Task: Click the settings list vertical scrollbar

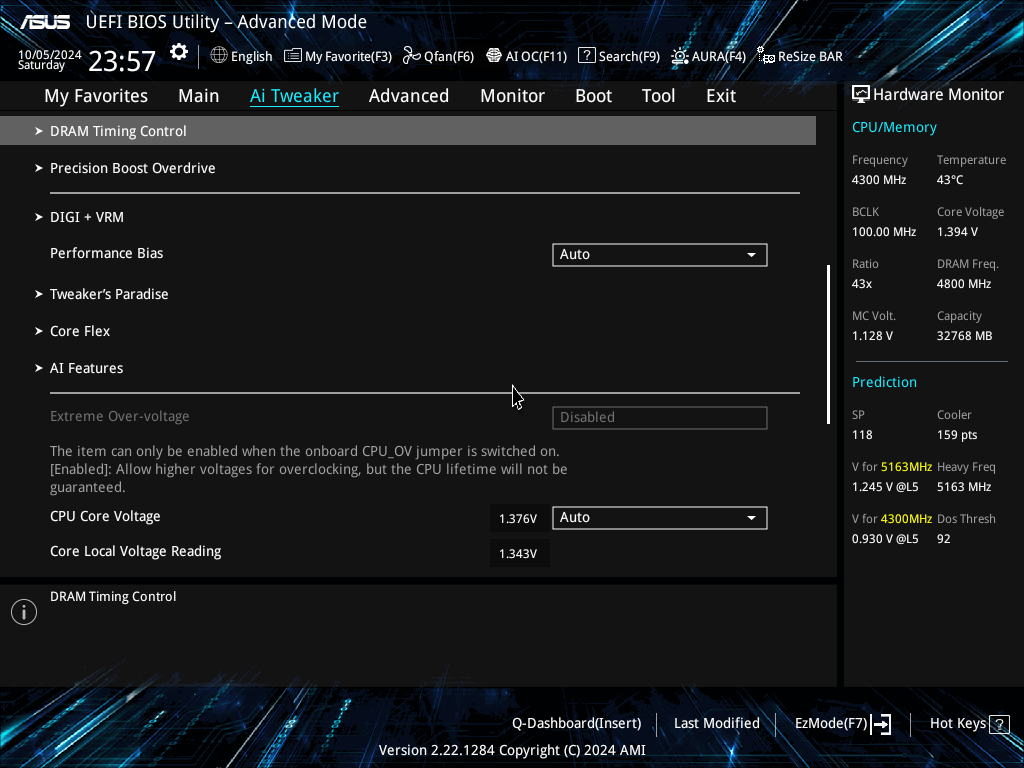Action: 829,344
